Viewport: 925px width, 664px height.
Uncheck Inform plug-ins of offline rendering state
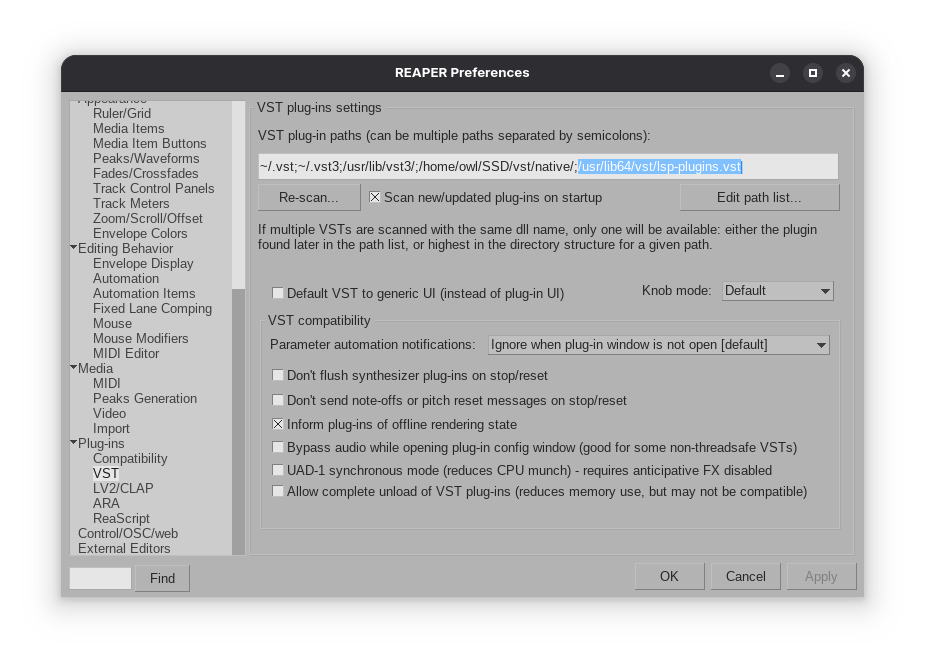(x=277, y=424)
